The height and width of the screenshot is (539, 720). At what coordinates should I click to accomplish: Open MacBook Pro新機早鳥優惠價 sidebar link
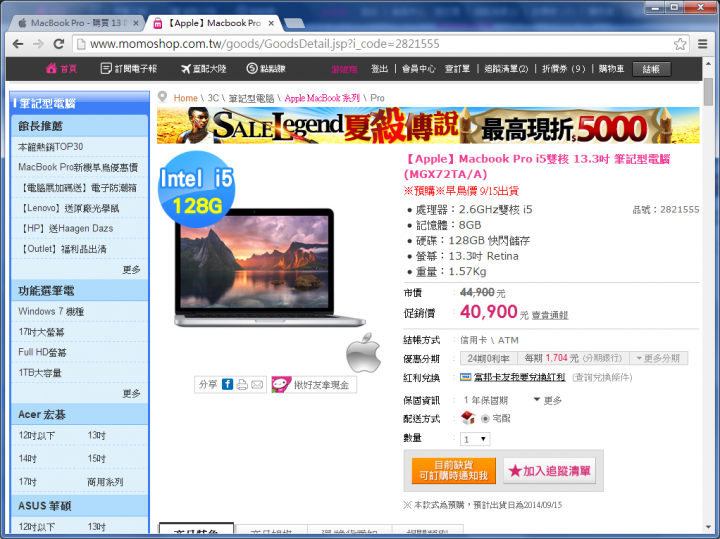78,167
